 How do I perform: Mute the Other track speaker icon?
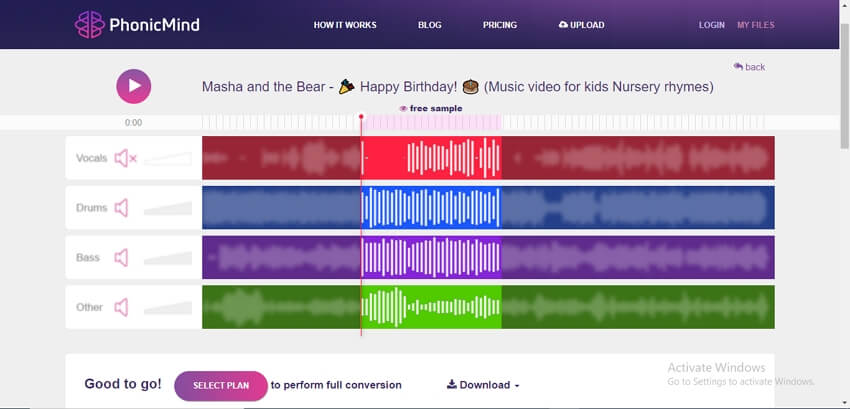(x=121, y=307)
